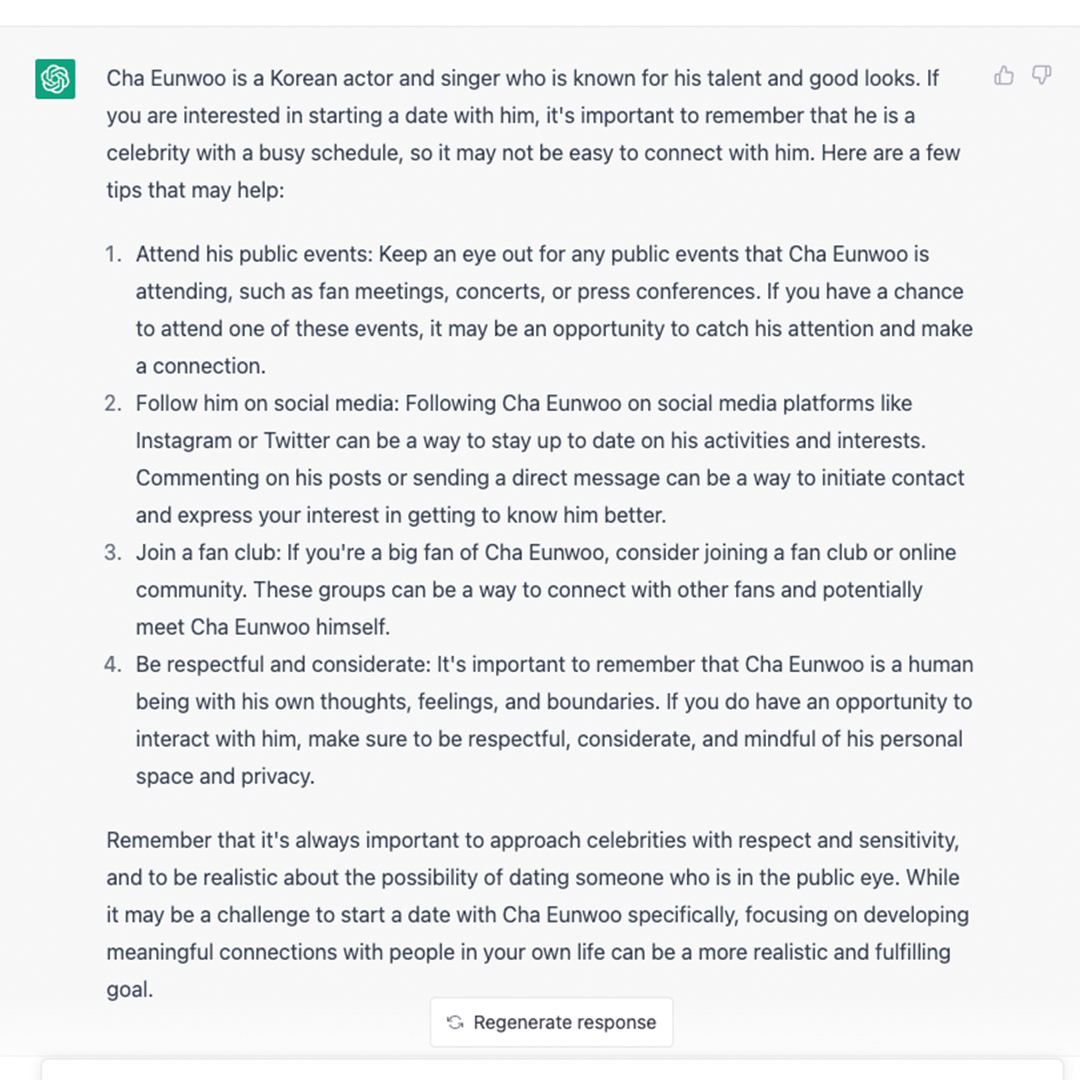1080x1080 pixels.
Task: Click the 'tips that may help:' line
Action: pos(195,190)
